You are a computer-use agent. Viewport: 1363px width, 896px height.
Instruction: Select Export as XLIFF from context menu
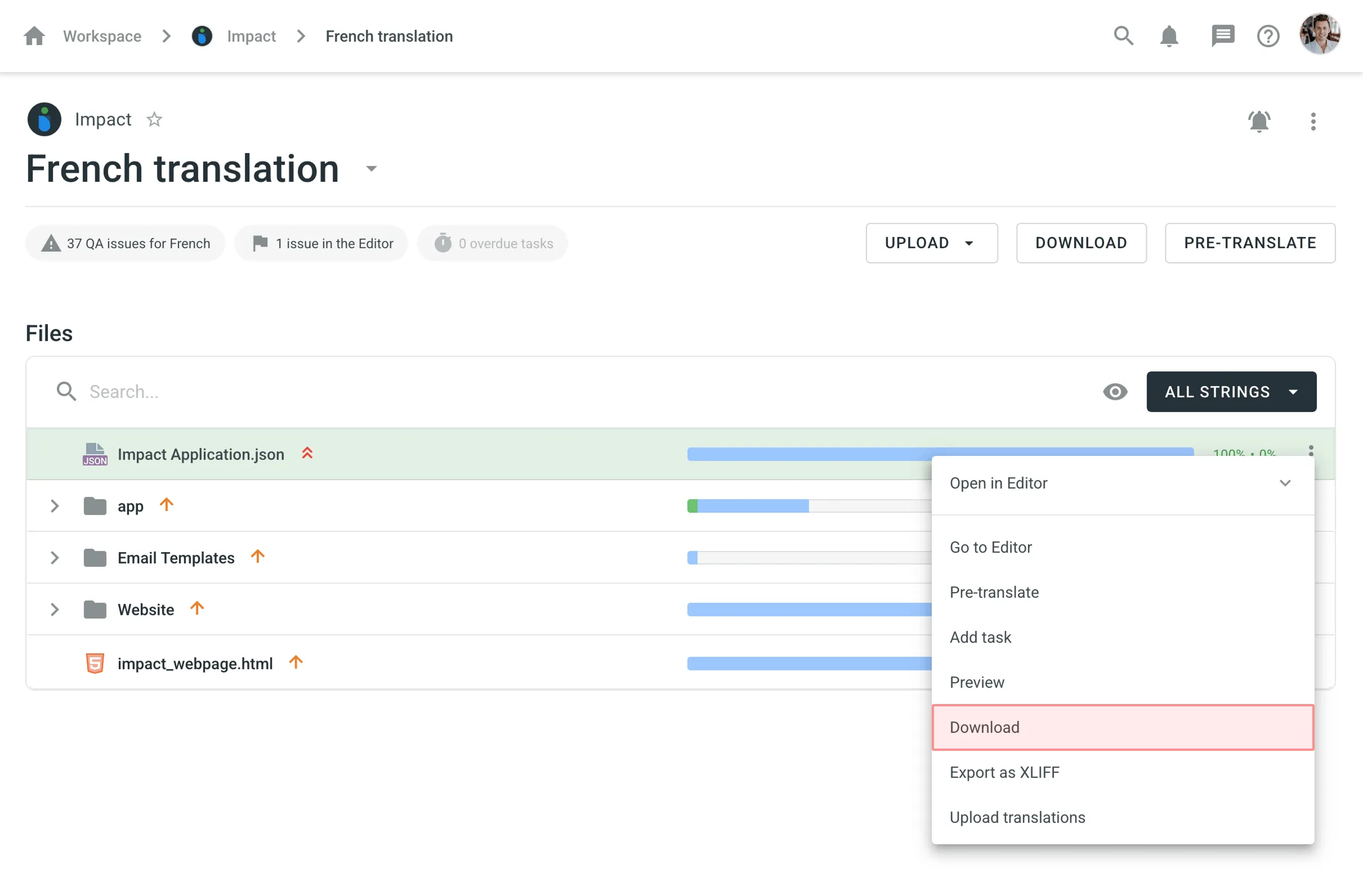1004,772
